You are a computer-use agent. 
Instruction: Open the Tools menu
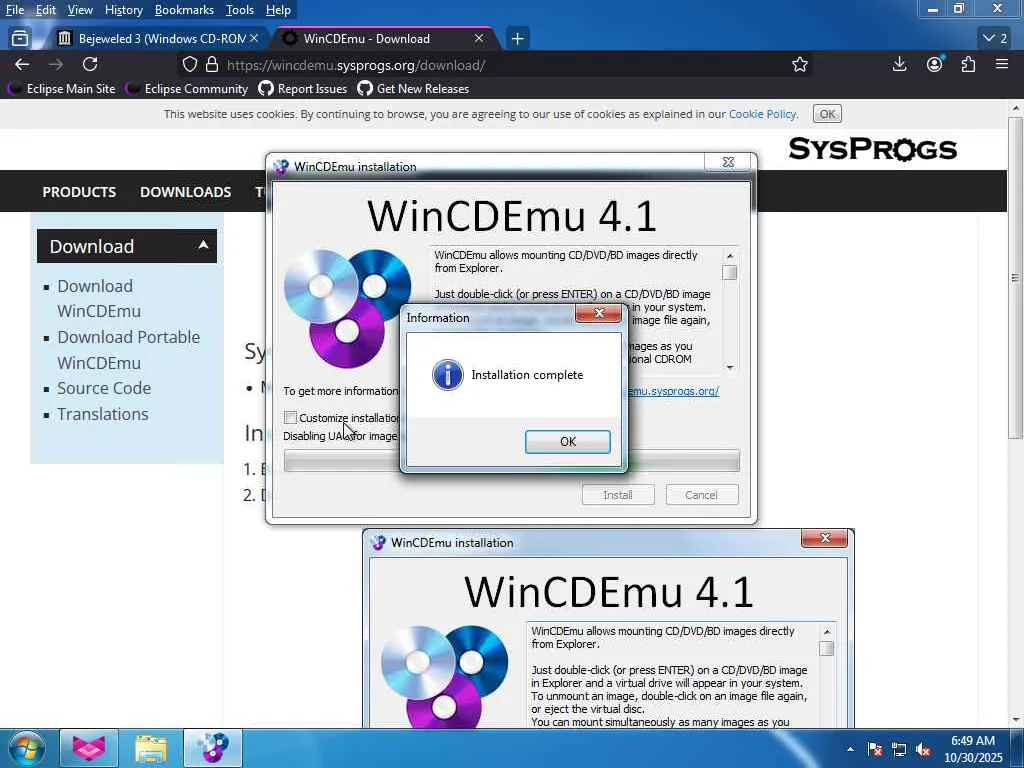point(240,10)
